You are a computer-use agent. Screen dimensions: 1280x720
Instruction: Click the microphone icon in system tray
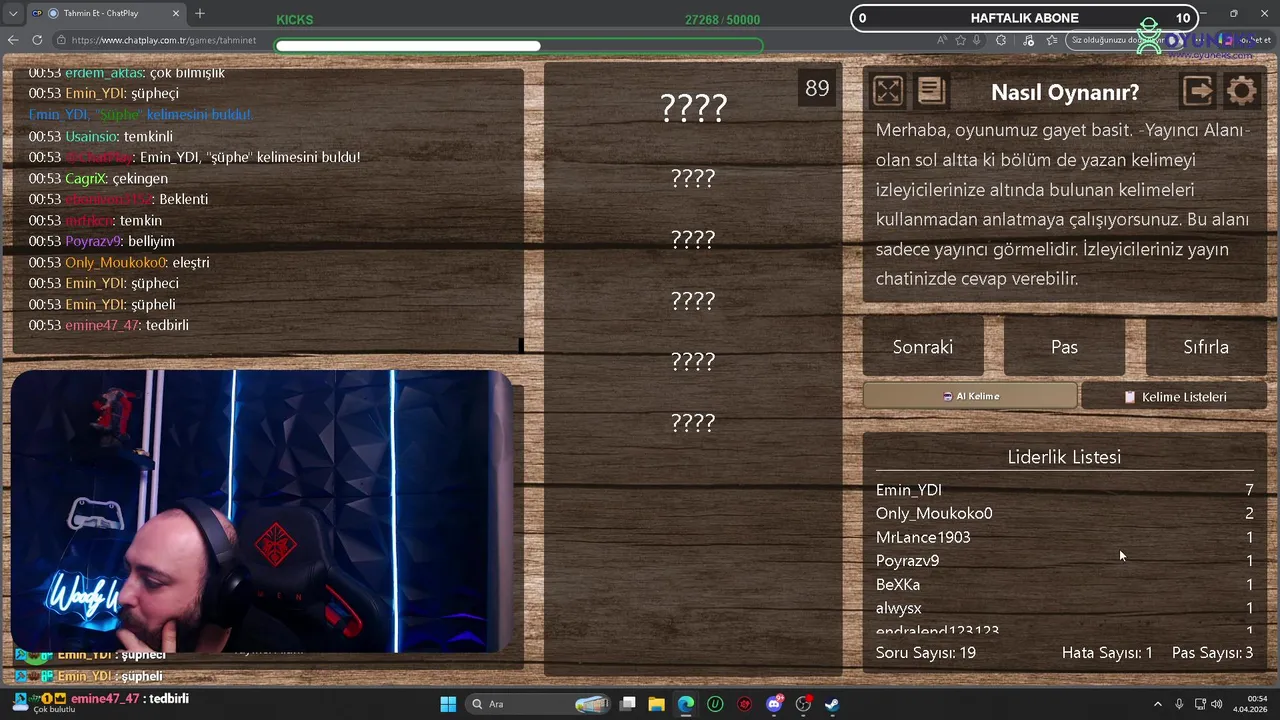pyautogui.click(x=1180, y=704)
